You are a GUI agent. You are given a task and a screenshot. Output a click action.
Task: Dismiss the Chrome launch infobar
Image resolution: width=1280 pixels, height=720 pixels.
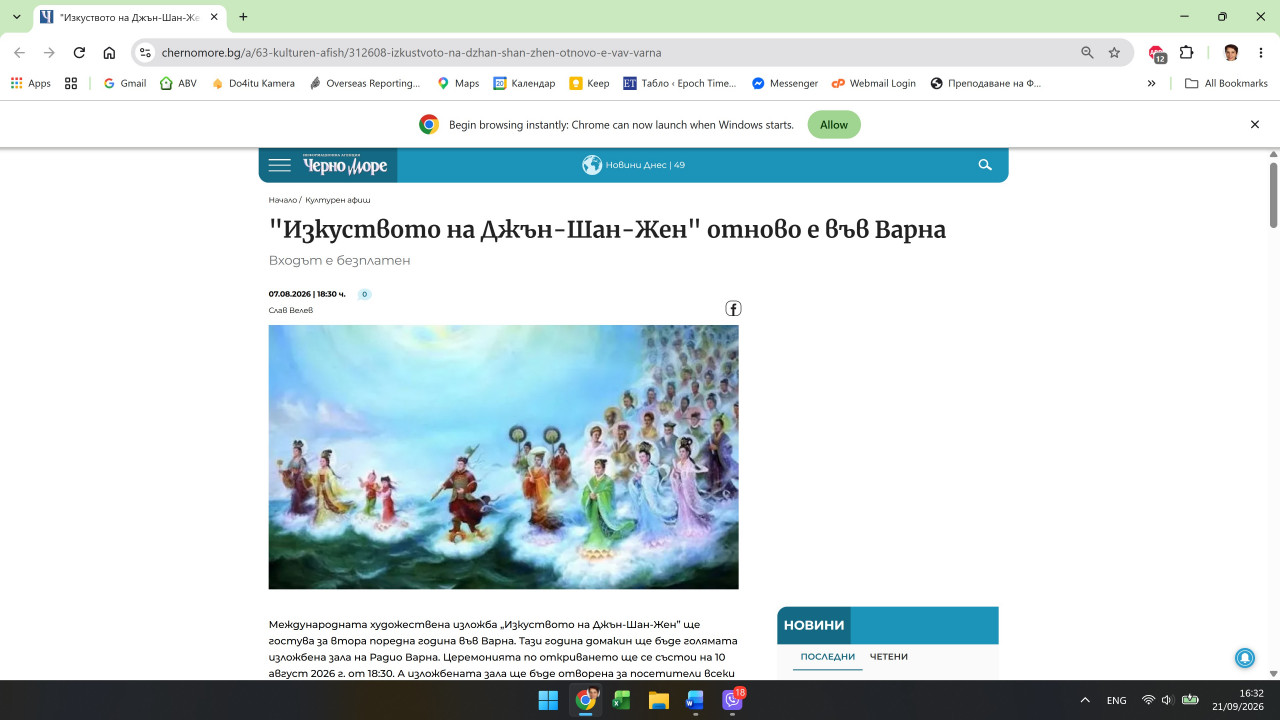point(1255,125)
